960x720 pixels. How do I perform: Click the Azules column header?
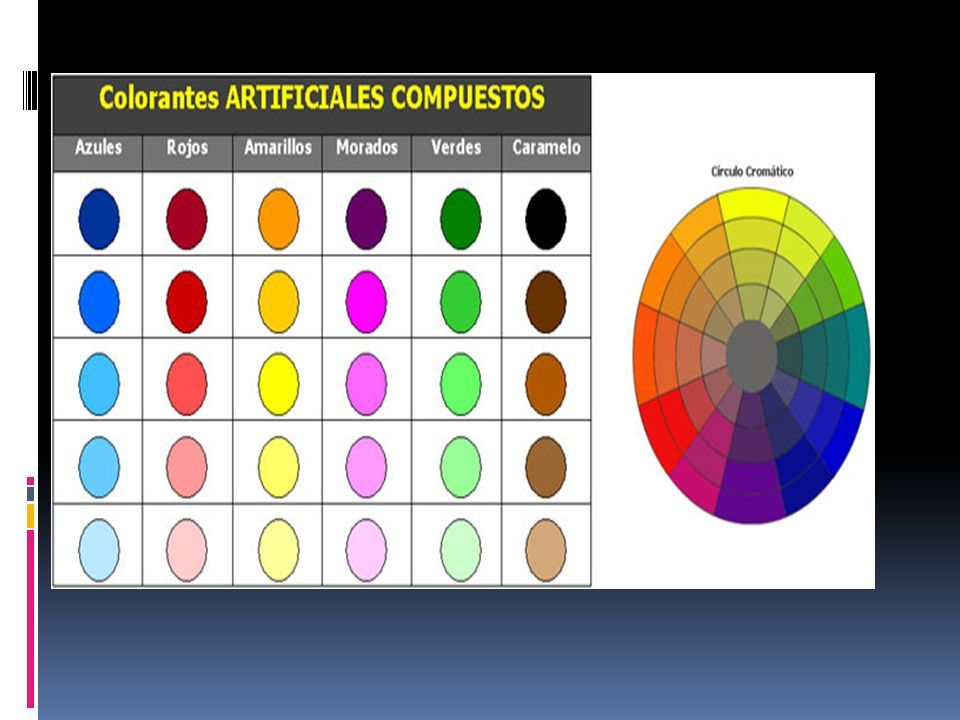click(98, 147)
